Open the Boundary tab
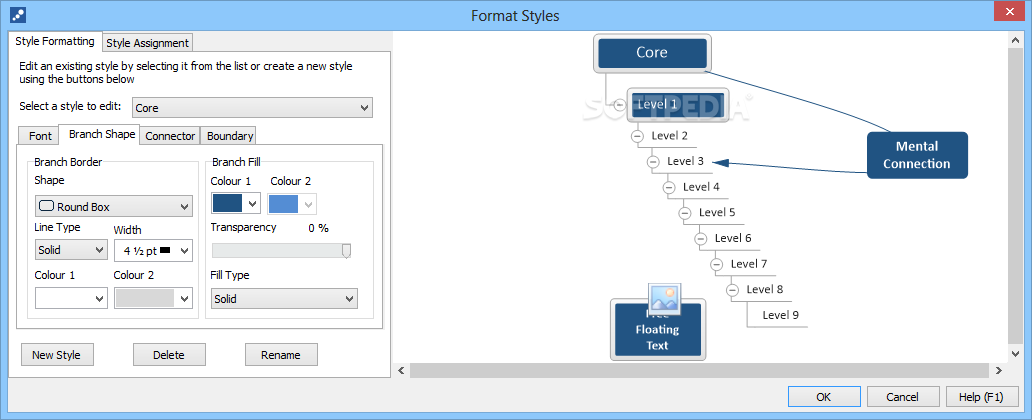 point(230,136)
